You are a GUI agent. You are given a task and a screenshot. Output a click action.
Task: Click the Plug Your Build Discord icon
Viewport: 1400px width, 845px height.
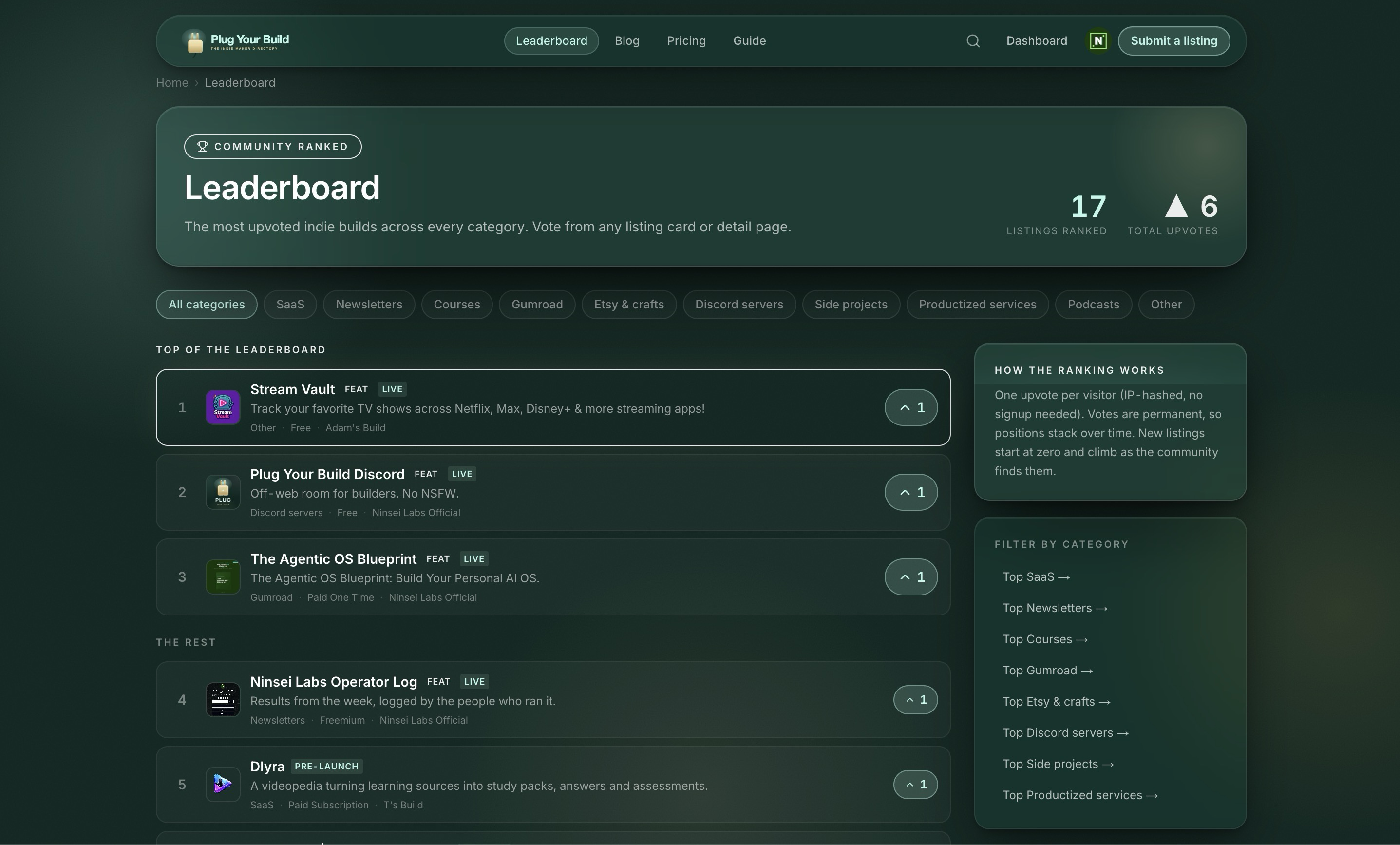point(223,492)
